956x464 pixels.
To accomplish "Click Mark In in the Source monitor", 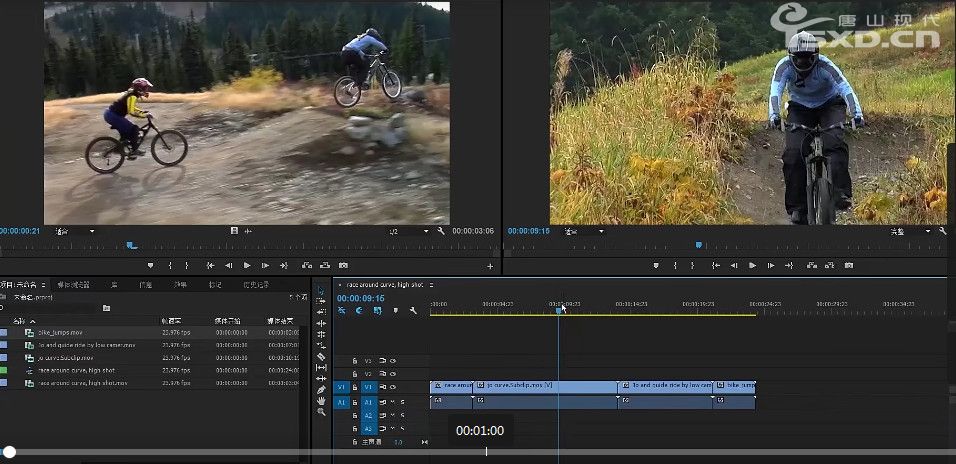I will (170, 266).
